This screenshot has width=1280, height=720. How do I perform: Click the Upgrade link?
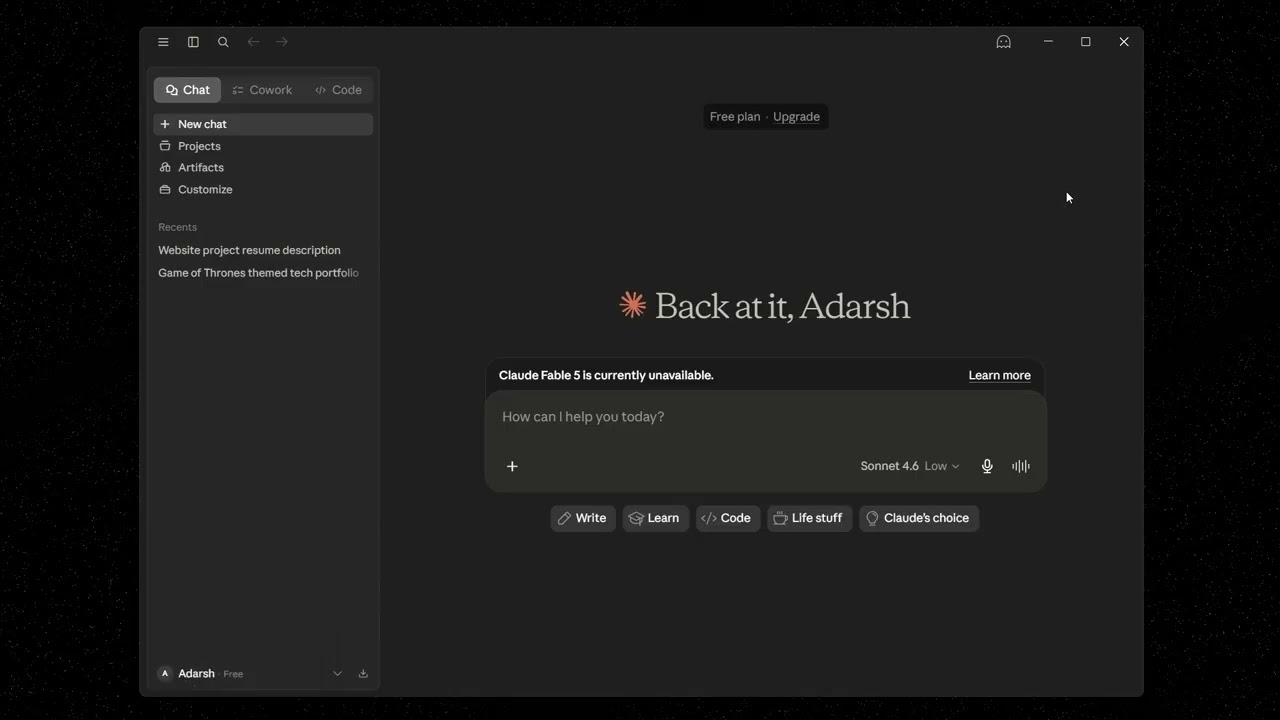796,117
